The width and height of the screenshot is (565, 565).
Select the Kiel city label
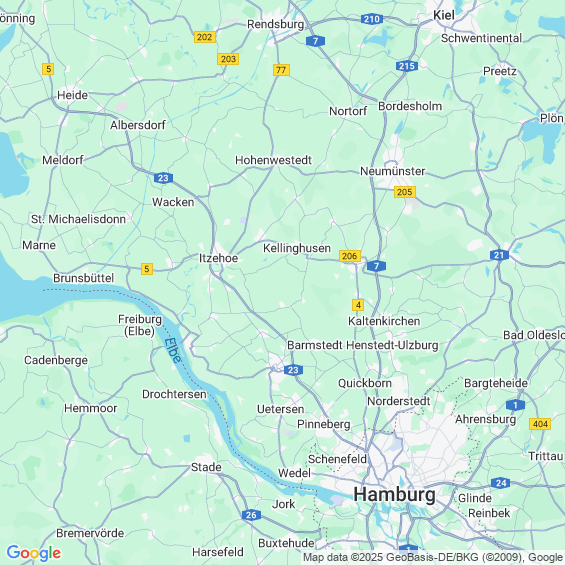pos(444,15)
